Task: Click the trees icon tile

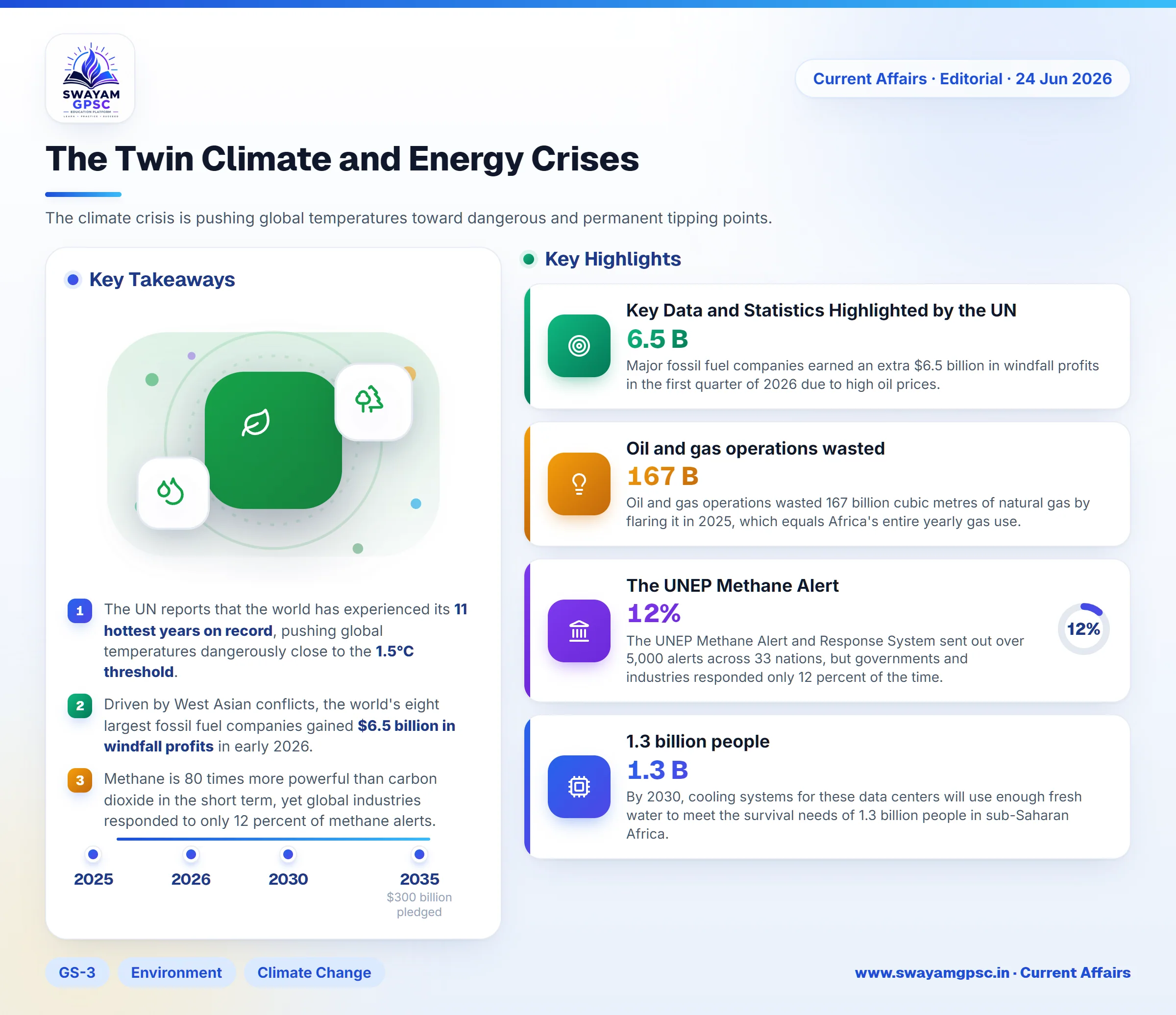Action: click(x=373, y=402)
